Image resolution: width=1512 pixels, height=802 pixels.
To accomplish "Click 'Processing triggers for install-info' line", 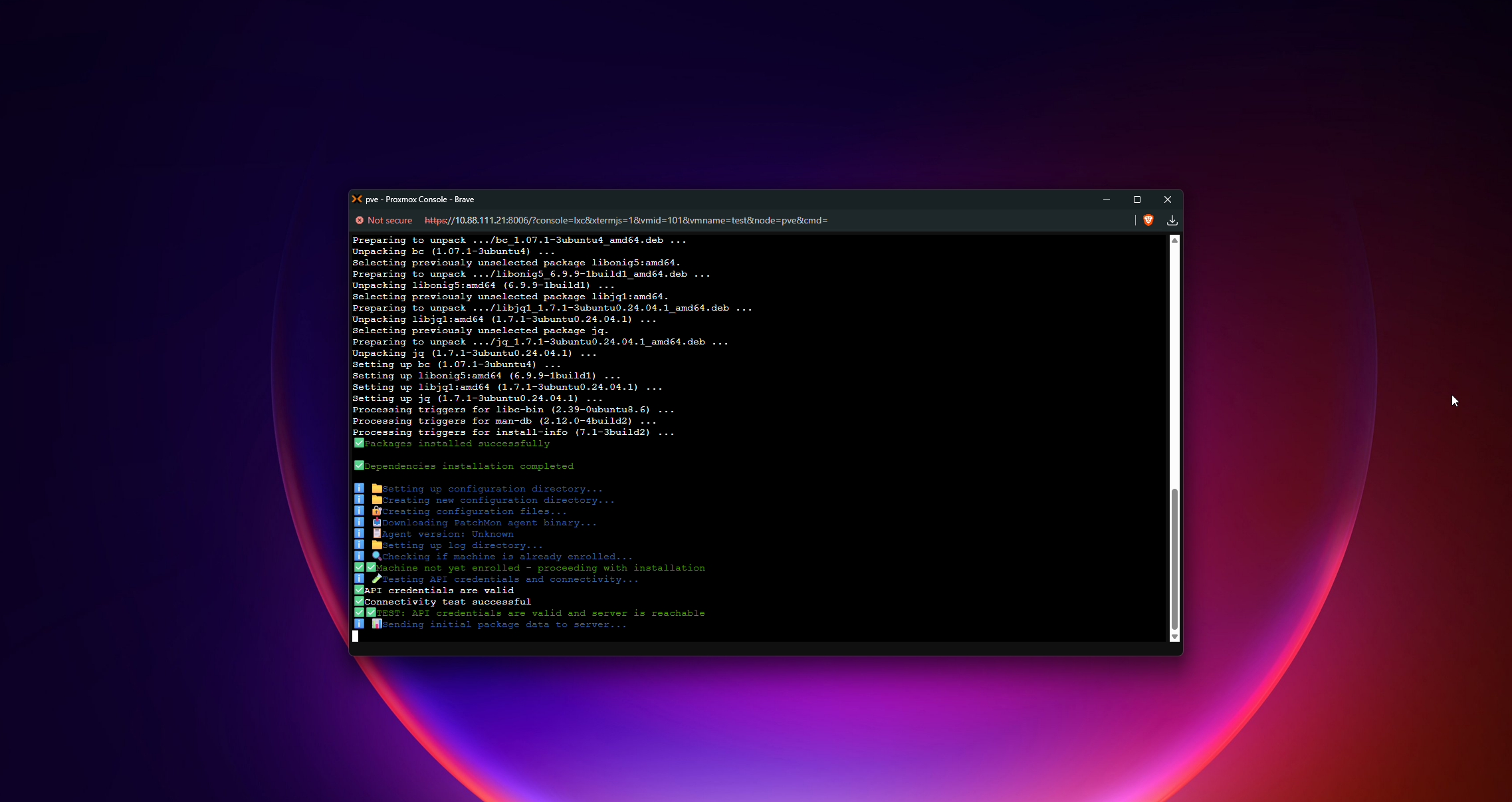I will 514,432.
